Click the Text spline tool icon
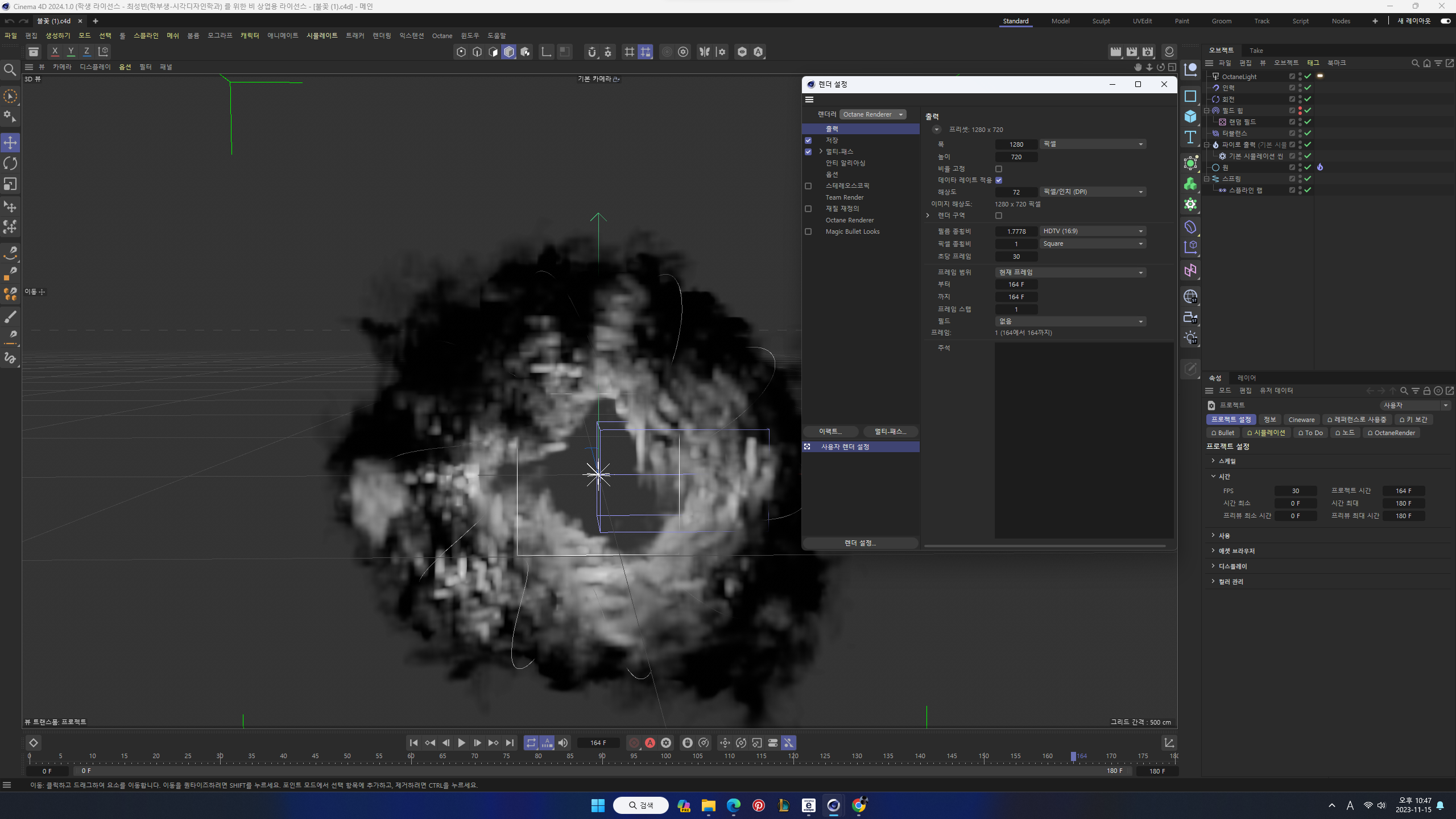 [x=1190, y=137]
